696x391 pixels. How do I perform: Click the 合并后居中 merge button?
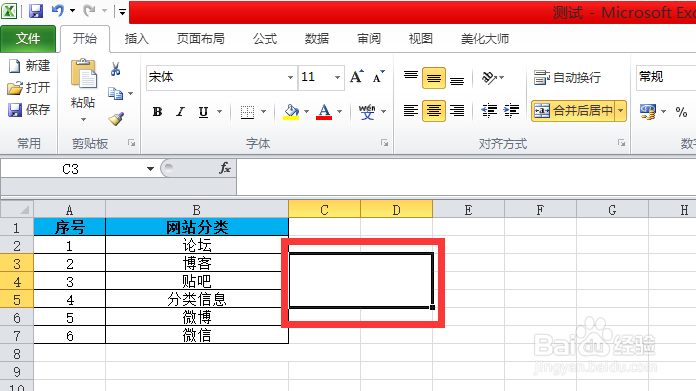573,111
